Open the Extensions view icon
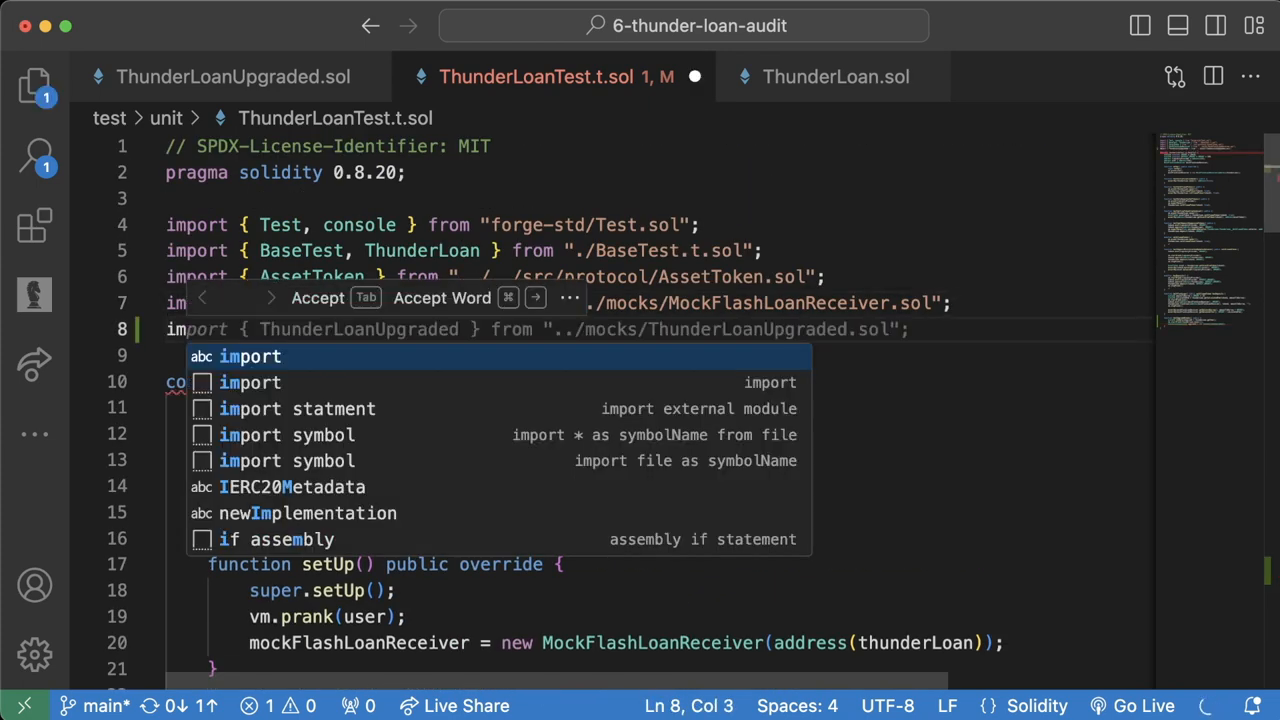This screenshot has width=1280, height=720. click(35, 226)
